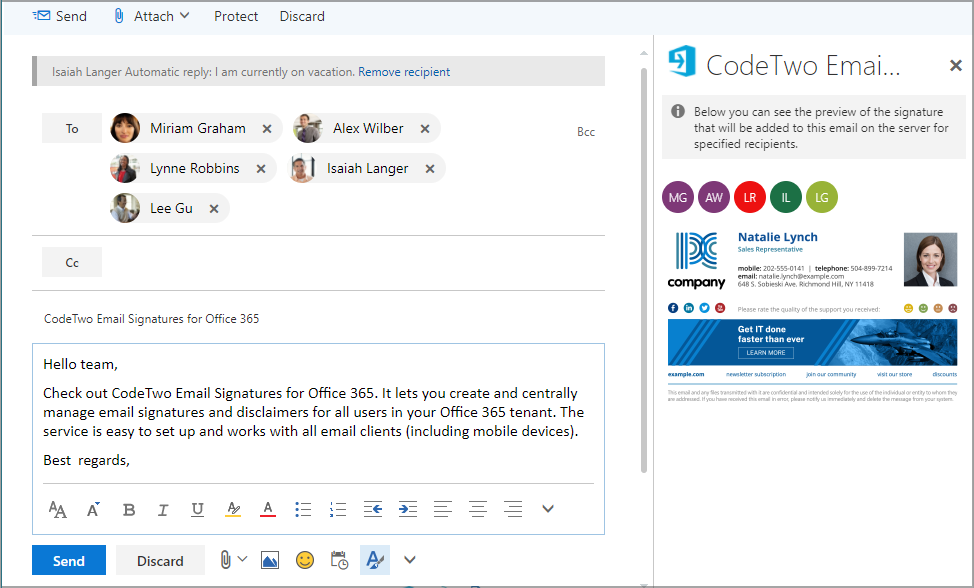Viewport: 974px width, 588px height.
Task: Click the LinkedIn icon in signature
Action: [x=689, y=308]
